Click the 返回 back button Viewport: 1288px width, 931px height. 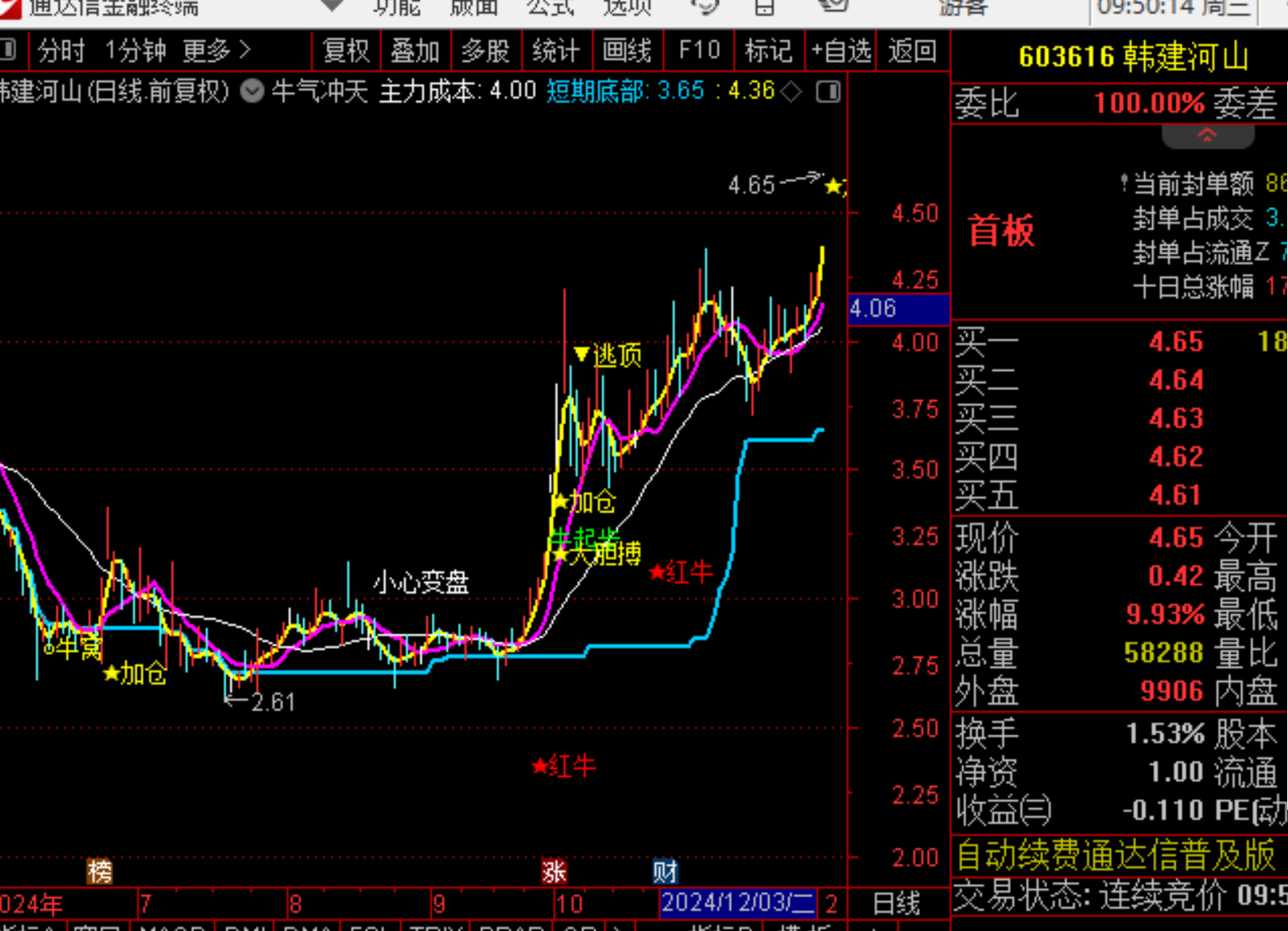(913, 51)
